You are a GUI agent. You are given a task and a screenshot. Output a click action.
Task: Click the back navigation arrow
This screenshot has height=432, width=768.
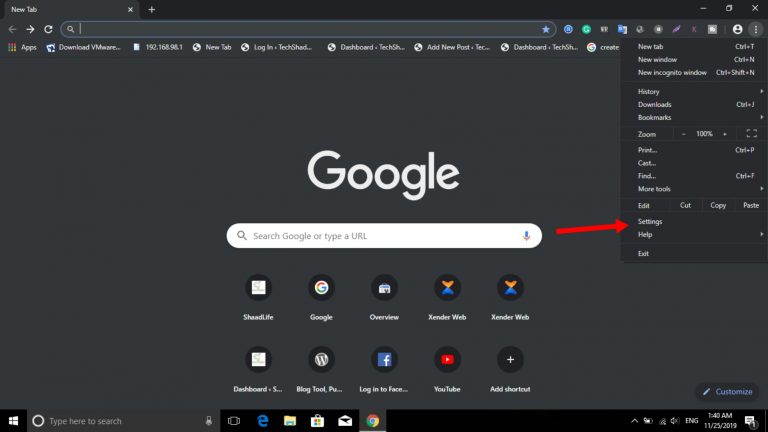12,29
